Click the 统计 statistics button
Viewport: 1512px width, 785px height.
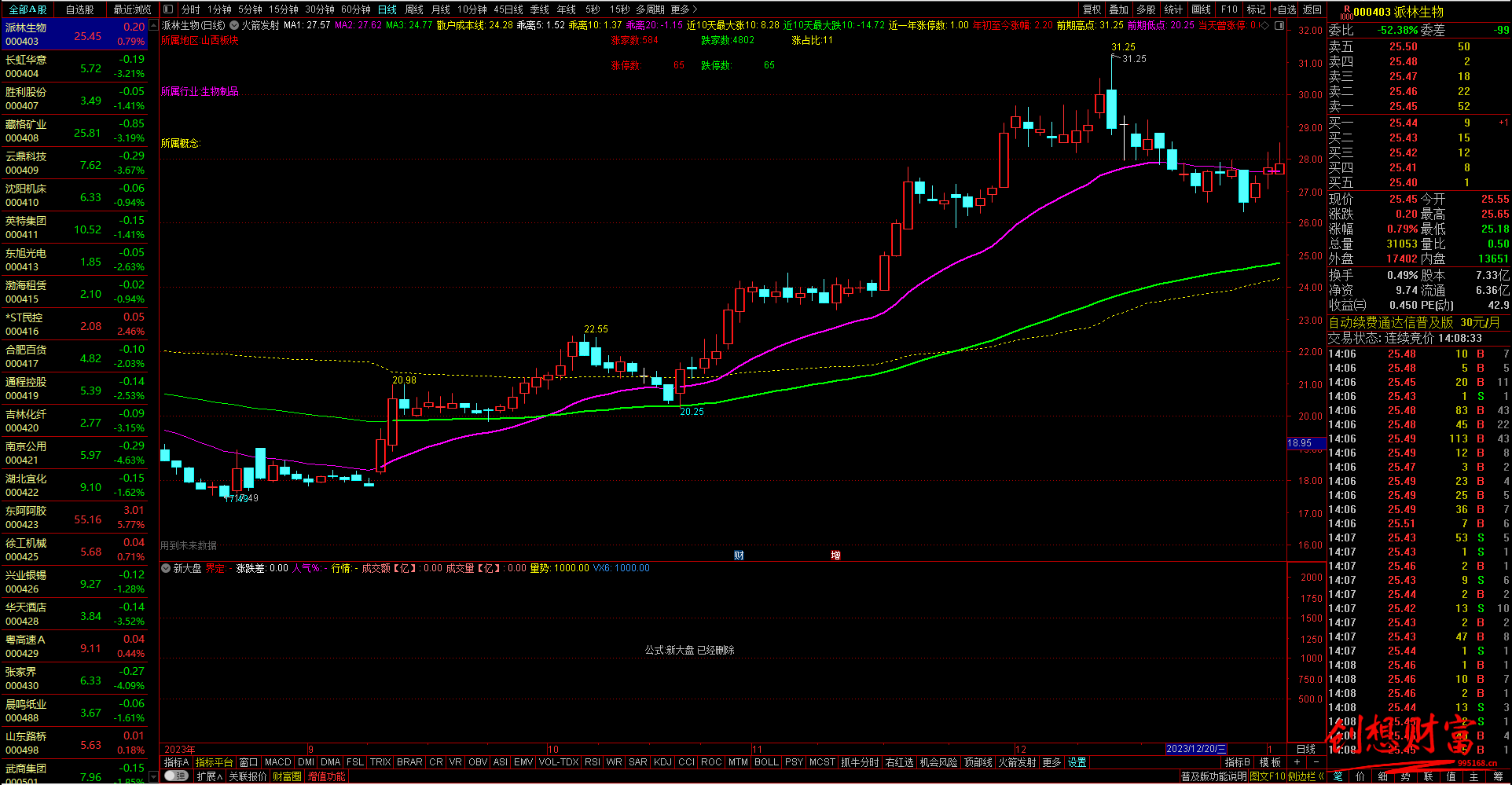click(1173, 9)
